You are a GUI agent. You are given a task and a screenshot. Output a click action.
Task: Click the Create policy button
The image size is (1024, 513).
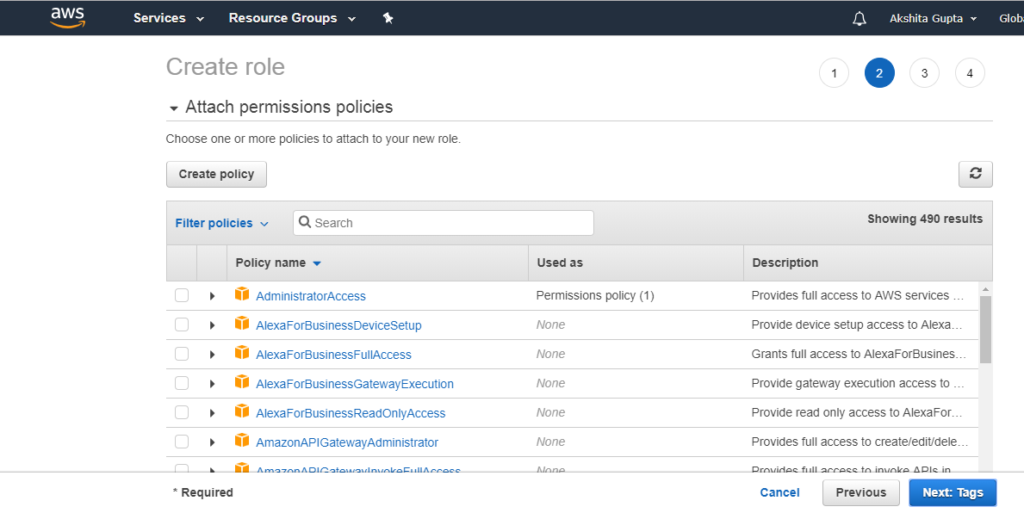(216, 174)
